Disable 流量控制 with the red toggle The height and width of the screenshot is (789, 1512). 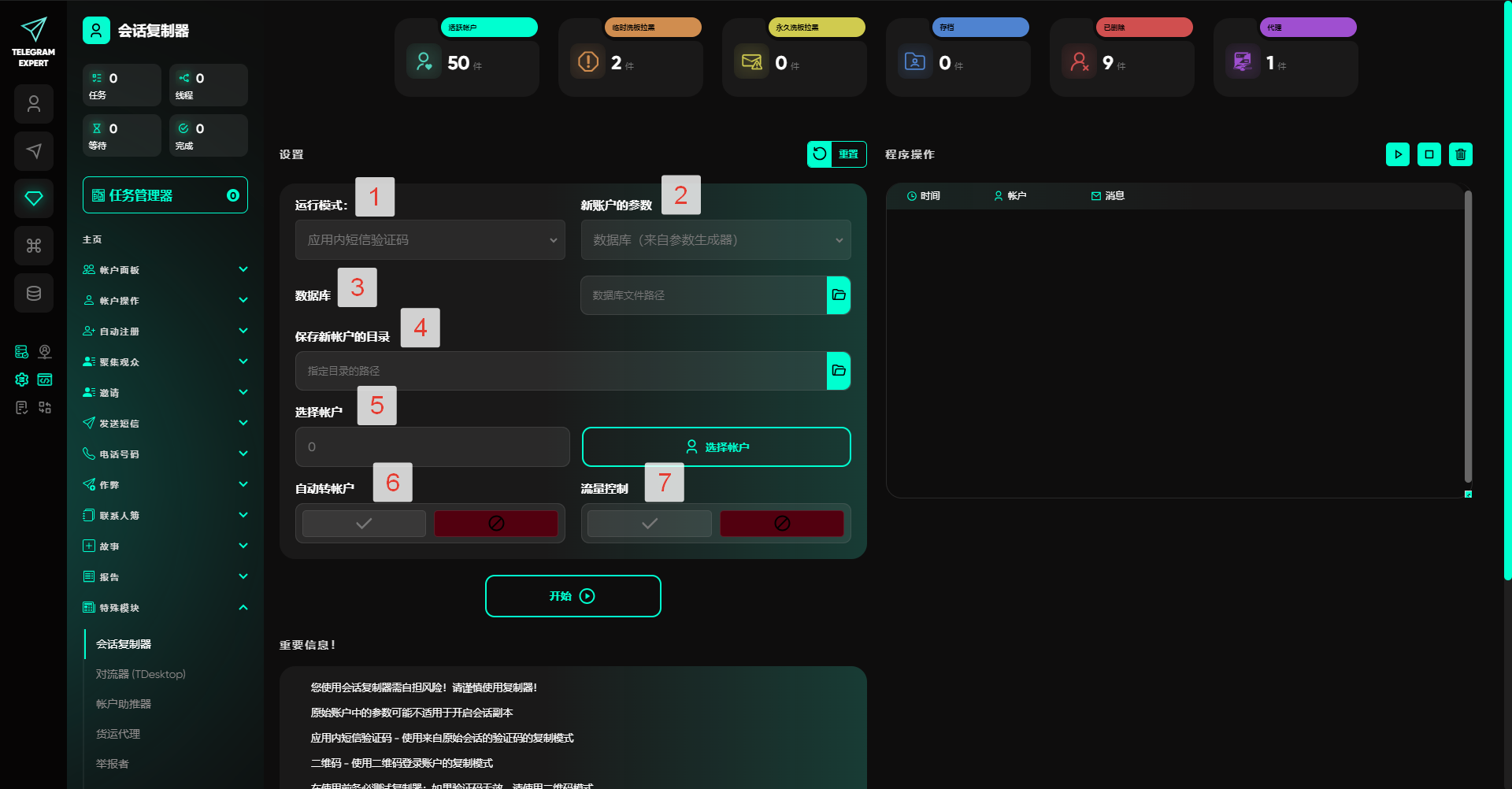click(781, 524)
